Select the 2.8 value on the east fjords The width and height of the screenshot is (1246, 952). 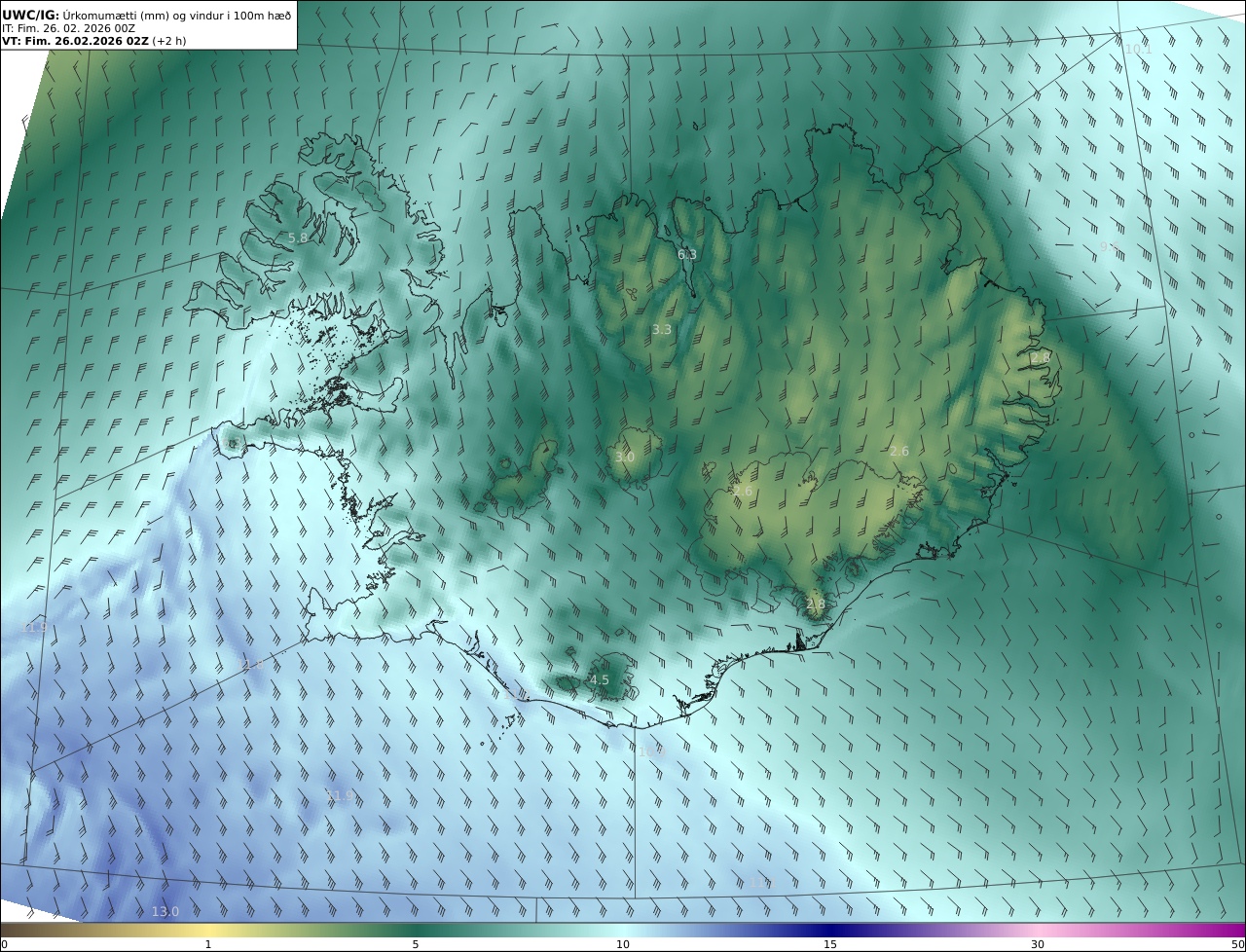[x=1041, y=358]
